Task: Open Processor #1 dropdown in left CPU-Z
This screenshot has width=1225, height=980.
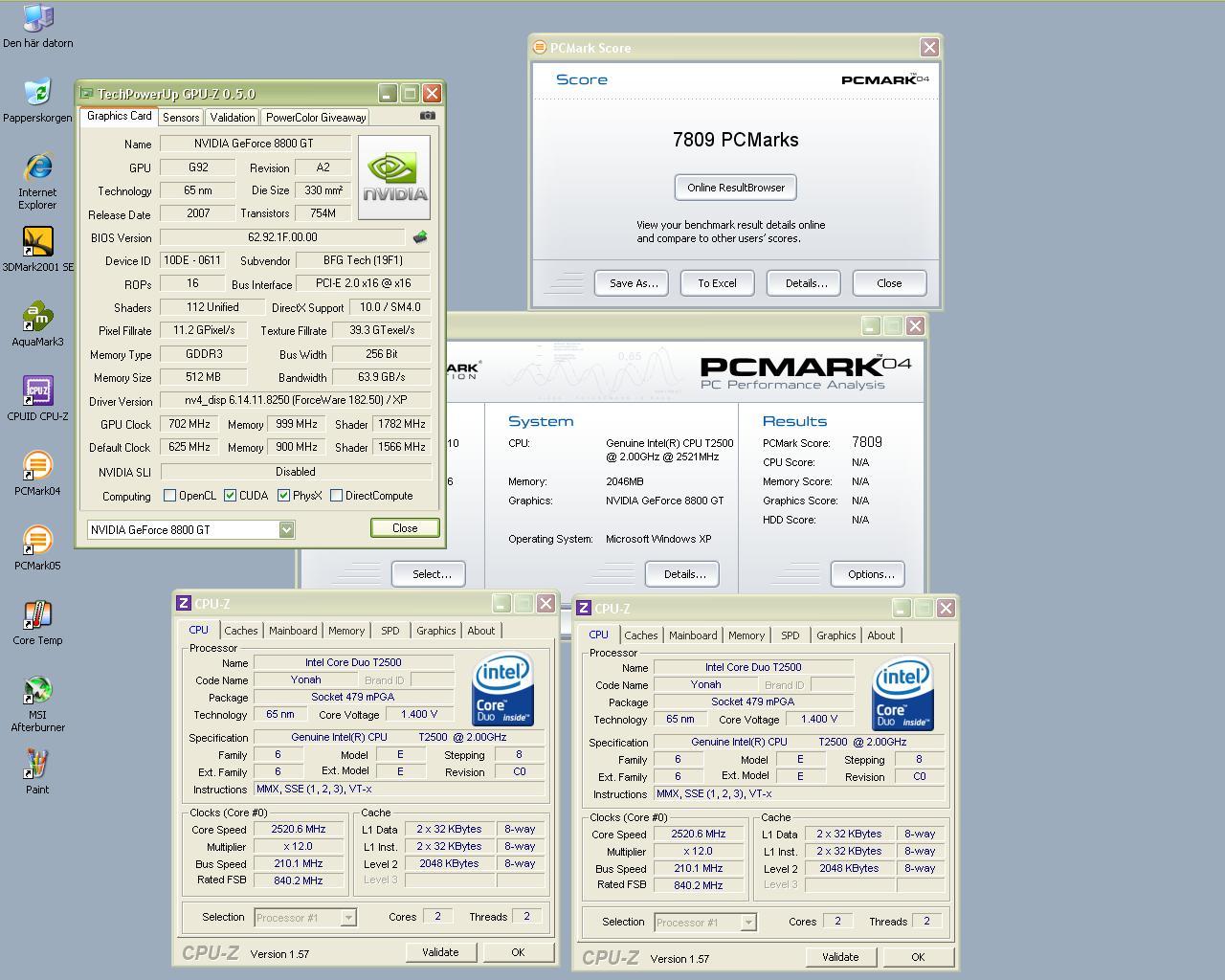Action: tap(348, 918)
